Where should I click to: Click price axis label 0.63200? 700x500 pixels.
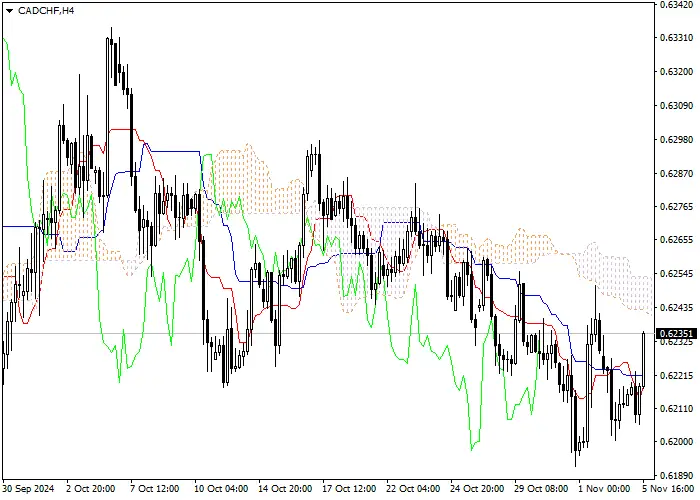click(x=677, y=72)
